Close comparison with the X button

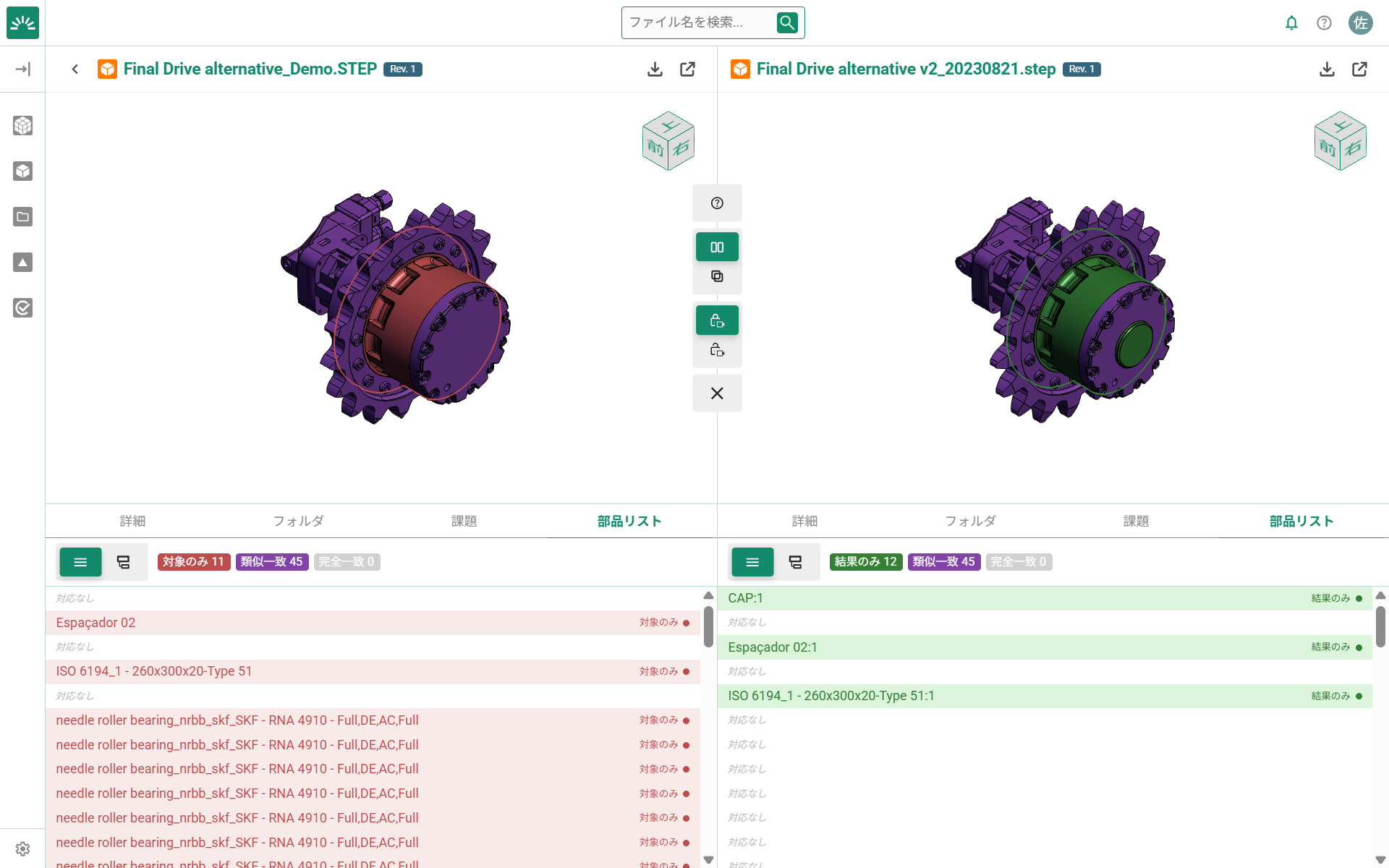[x=717, y=393]
